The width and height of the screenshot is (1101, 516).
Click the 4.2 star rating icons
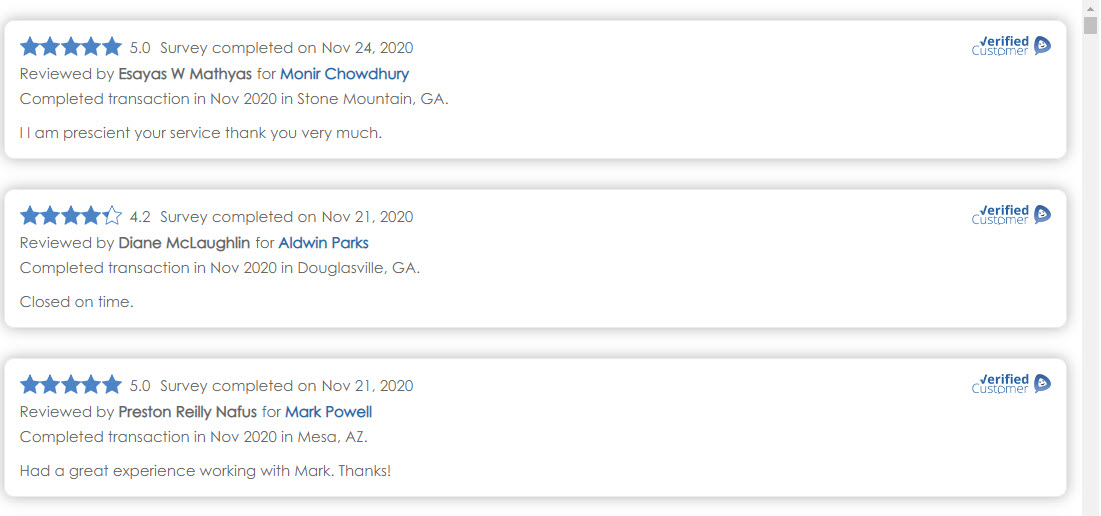(x=71, y=216)
